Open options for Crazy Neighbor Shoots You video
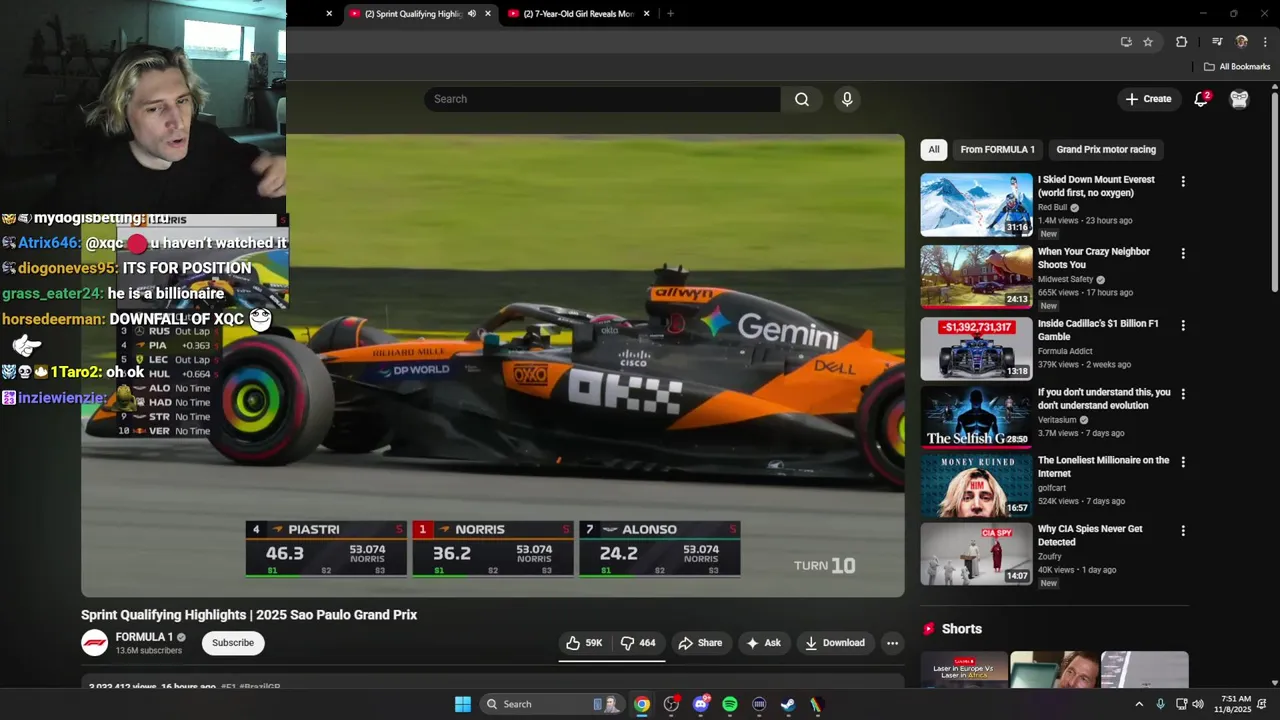 [1183, 254]
